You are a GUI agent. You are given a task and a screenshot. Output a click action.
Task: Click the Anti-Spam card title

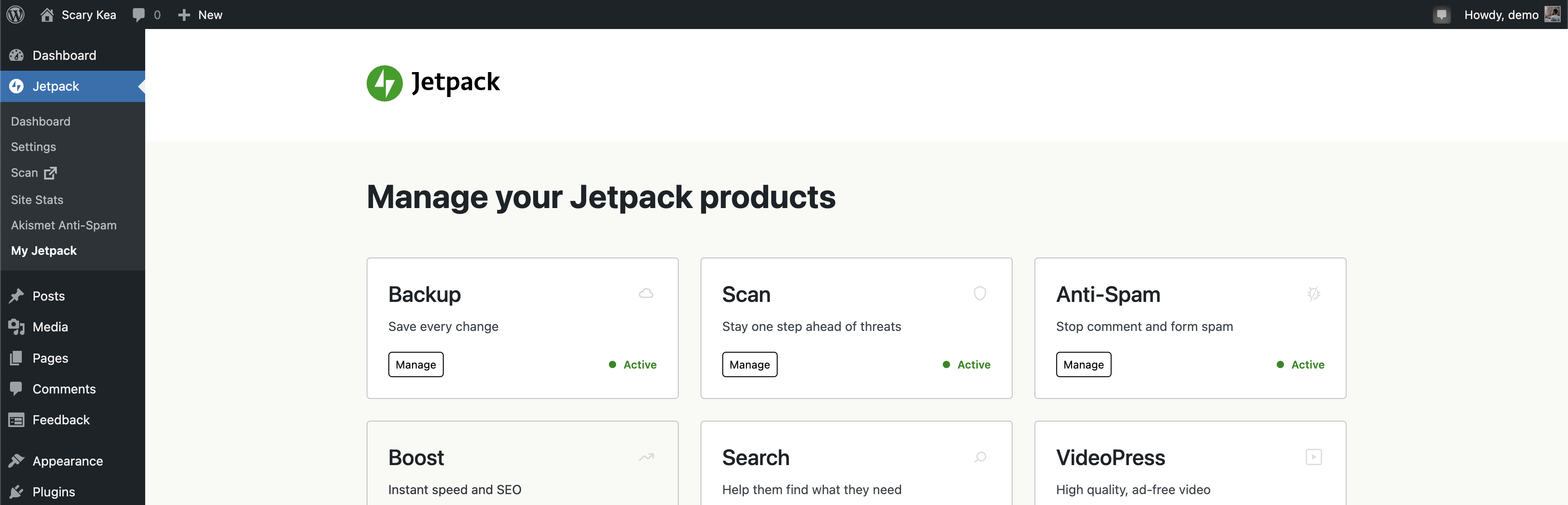[1108, 295]
